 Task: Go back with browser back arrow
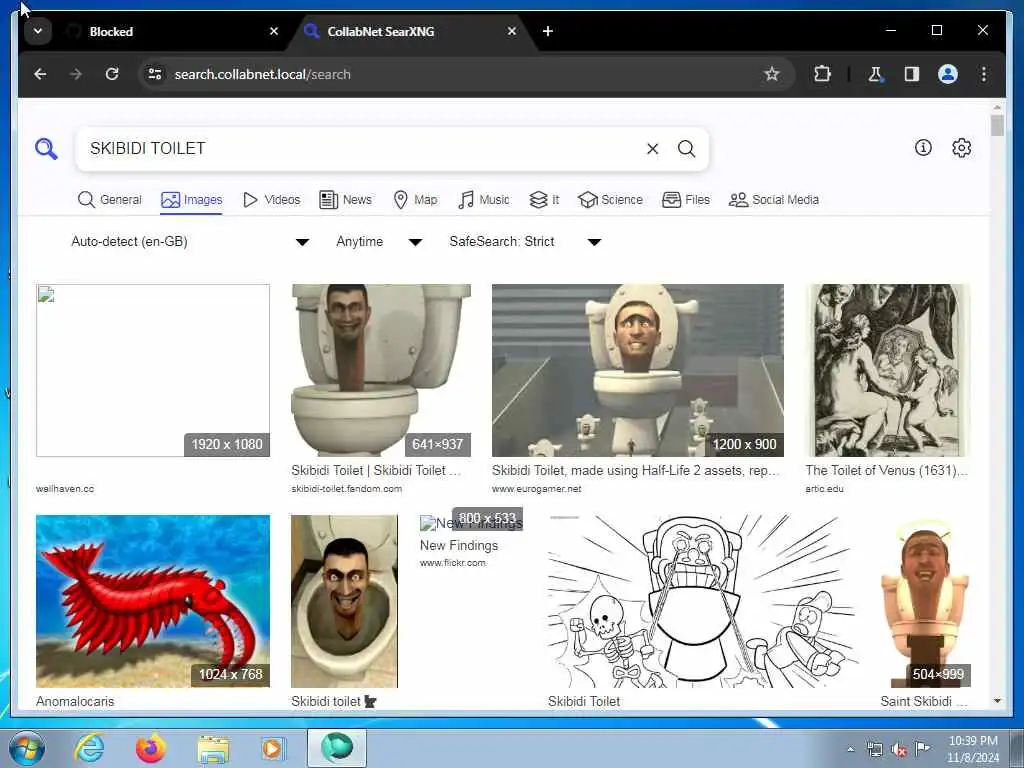click(40, 74)
